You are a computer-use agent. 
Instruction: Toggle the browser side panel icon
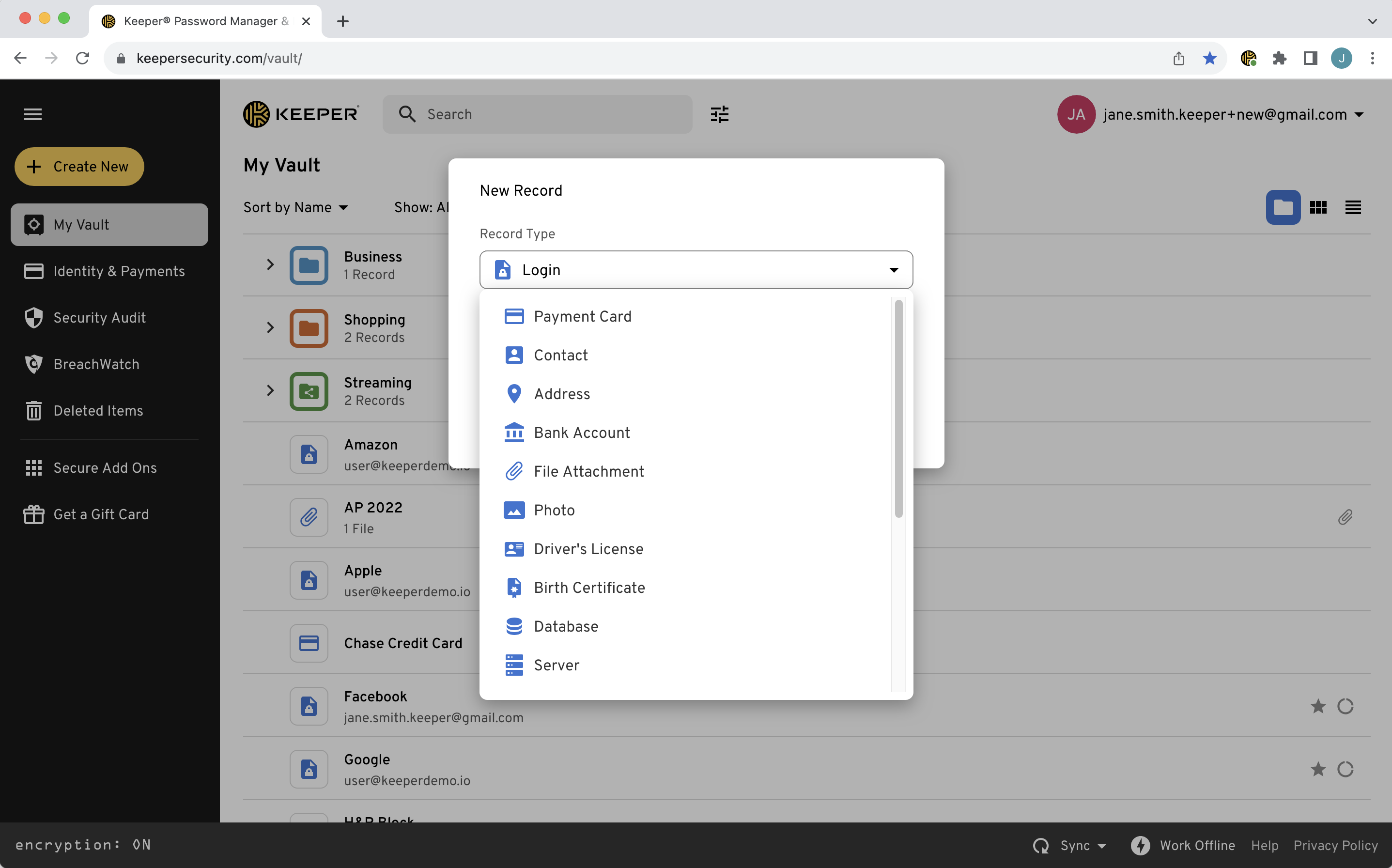[x=1310, y=58]
